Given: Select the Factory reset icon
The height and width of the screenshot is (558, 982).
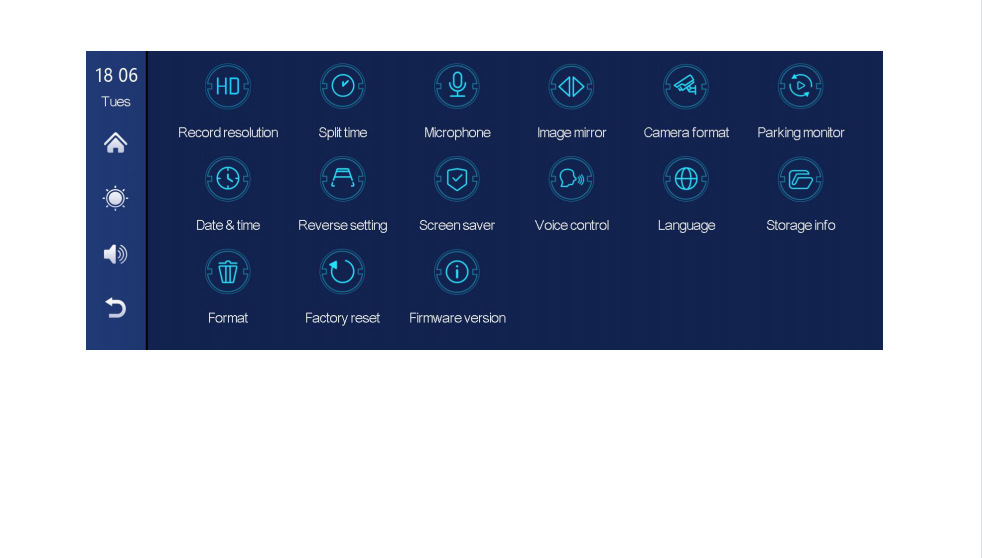Looking at the screenshot, I should (x=343, y=272).
